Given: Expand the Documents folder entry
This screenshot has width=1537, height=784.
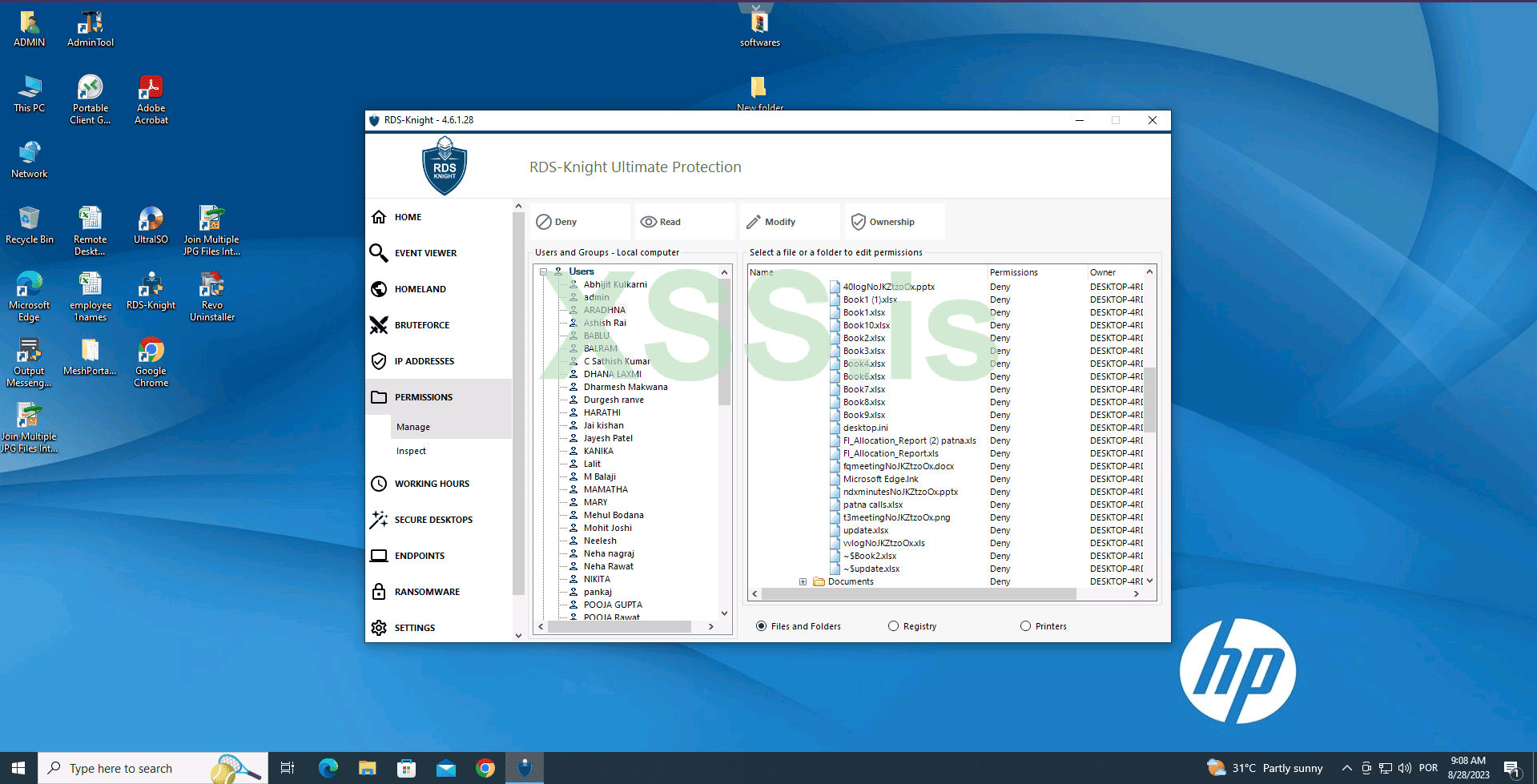Looking at the screenshot, I should click(803, 581).
